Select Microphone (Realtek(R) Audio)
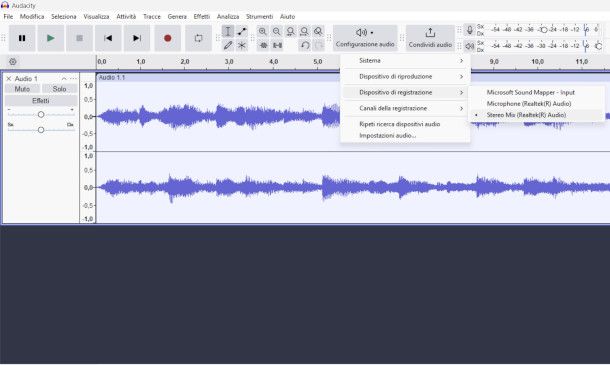This screenshot has height=365, width=610. pyautogui.click(x=536, y=104)
